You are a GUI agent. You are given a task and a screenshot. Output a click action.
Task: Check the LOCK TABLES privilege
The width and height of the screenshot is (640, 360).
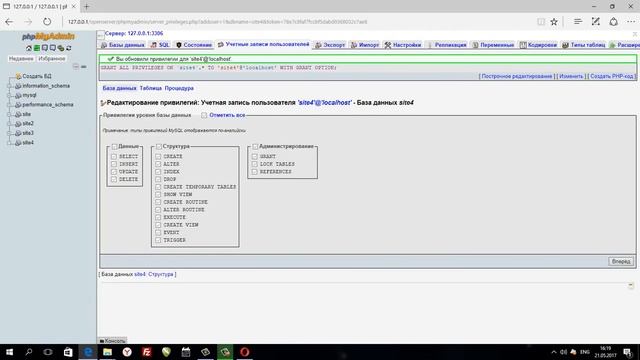pos(255,164)
